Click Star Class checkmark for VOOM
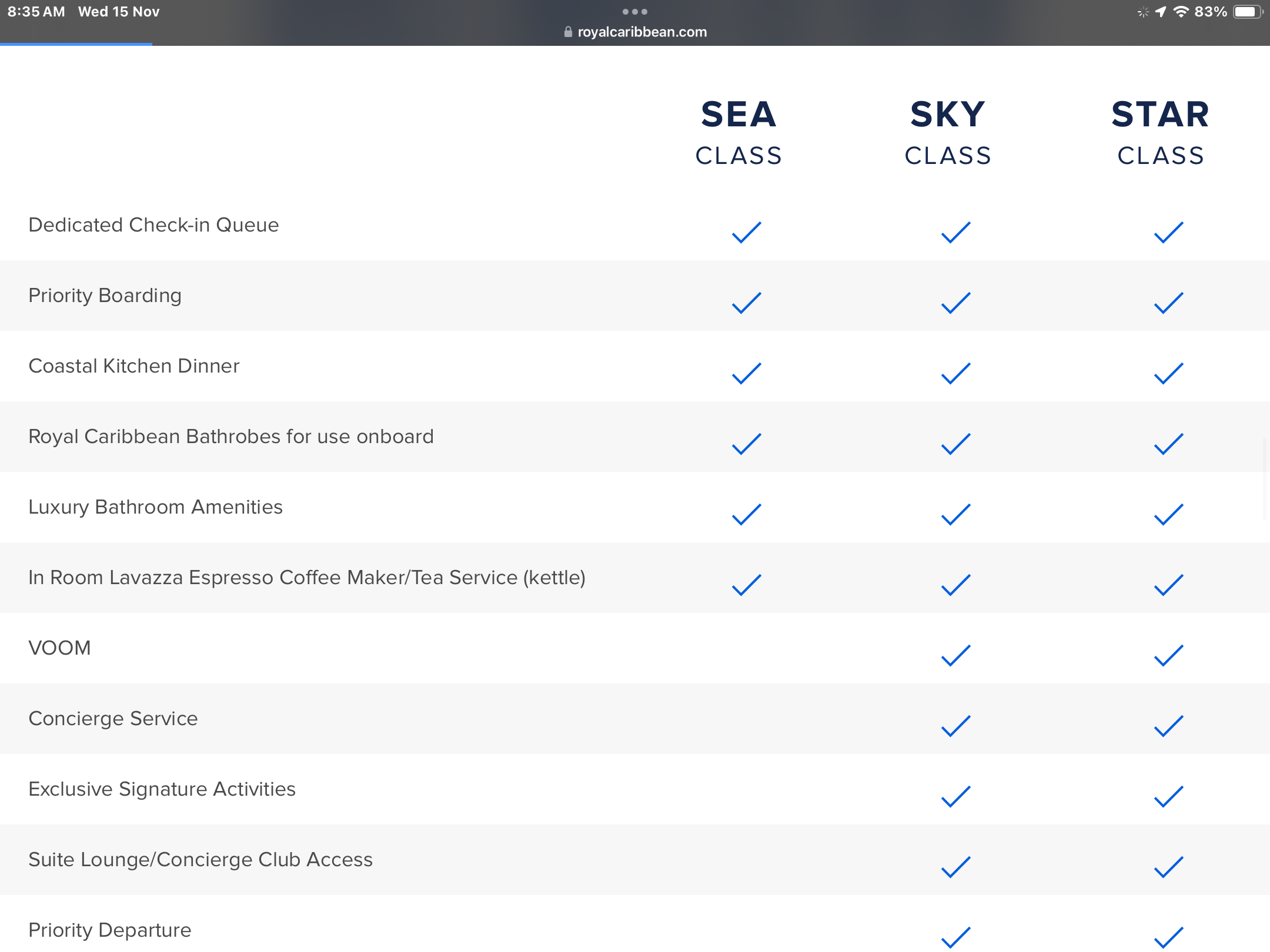The width and height of the screenshot is (1270, 952). (1169, 655)
